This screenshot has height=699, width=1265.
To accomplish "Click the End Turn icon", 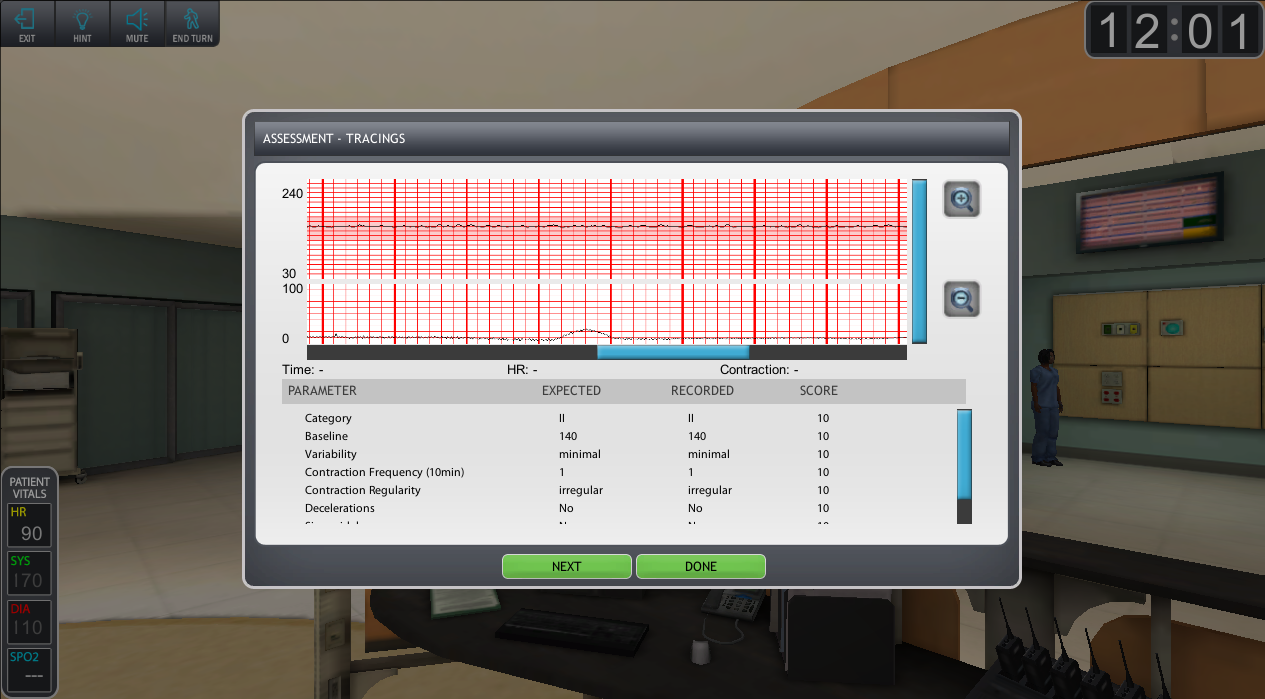I will (191, 24).
